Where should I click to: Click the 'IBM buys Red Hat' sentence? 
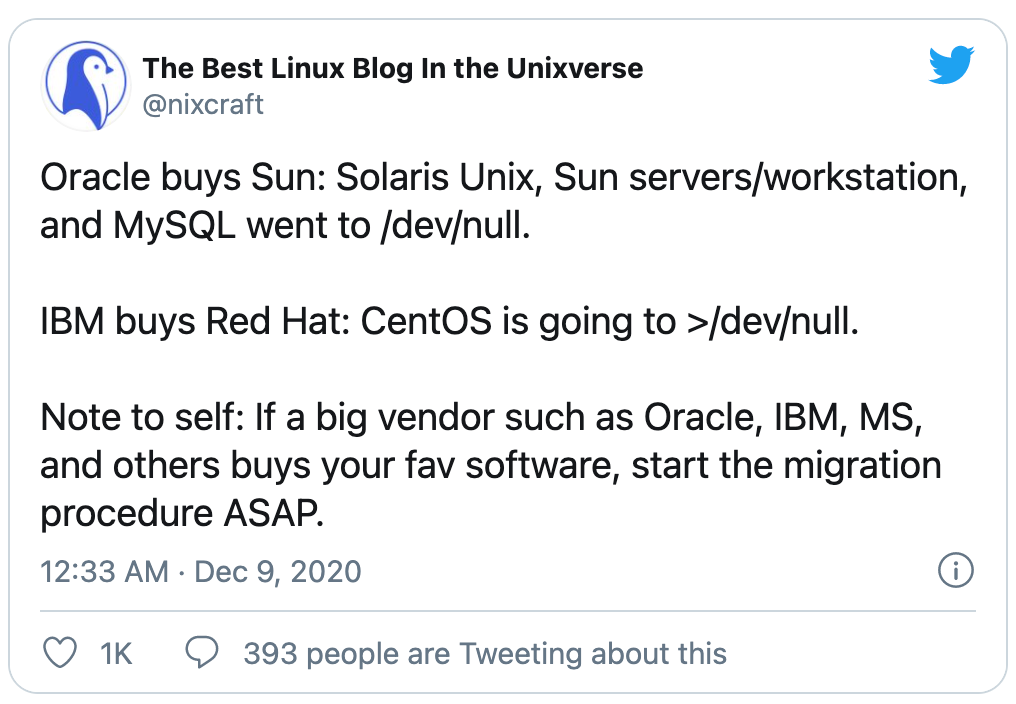[195, 323]
